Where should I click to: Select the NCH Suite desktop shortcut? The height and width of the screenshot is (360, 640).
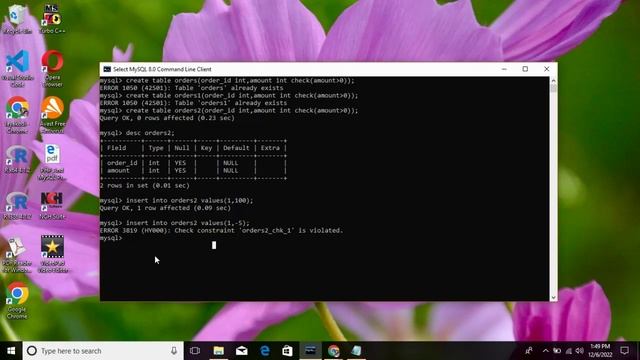[x=52, y=205]
